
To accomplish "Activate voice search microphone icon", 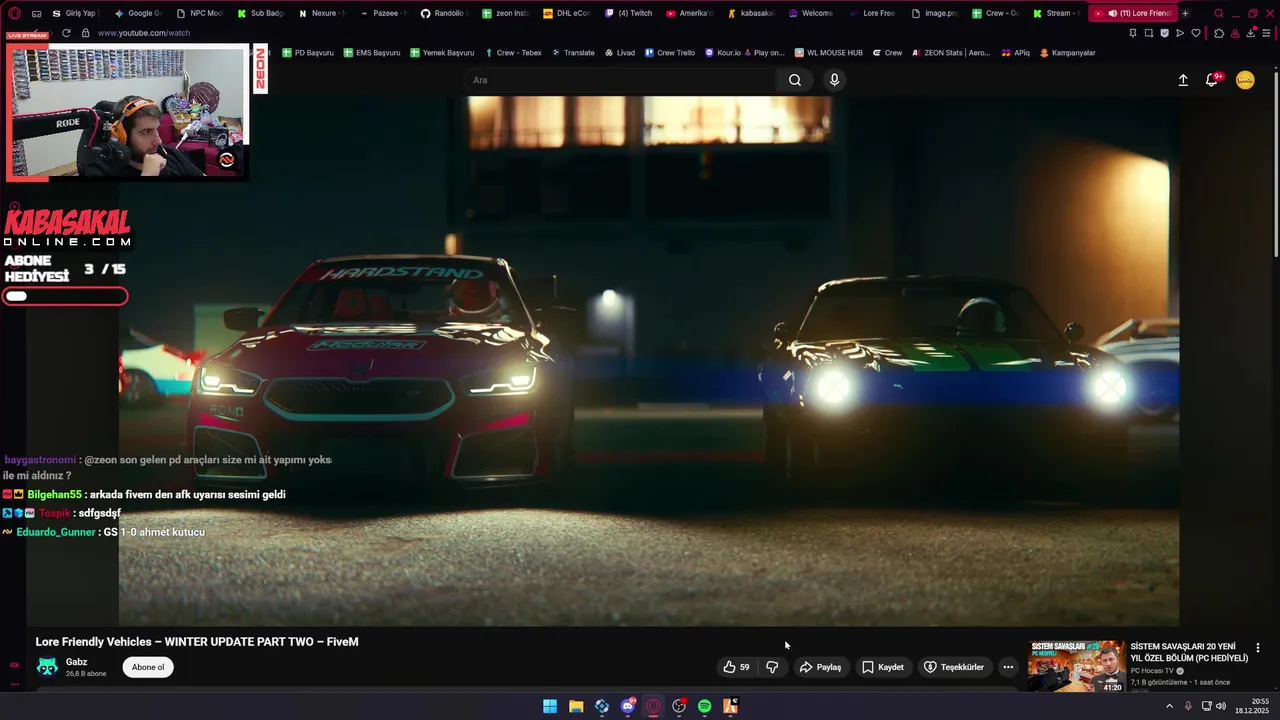I will pos(834,80).
